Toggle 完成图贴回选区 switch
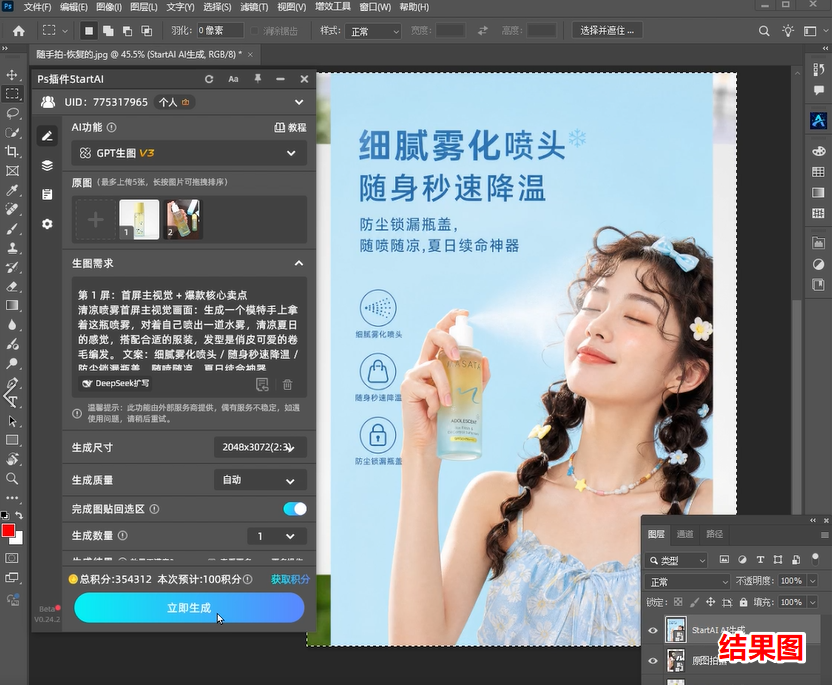This screenshot has width=832, height=685. 295,509
